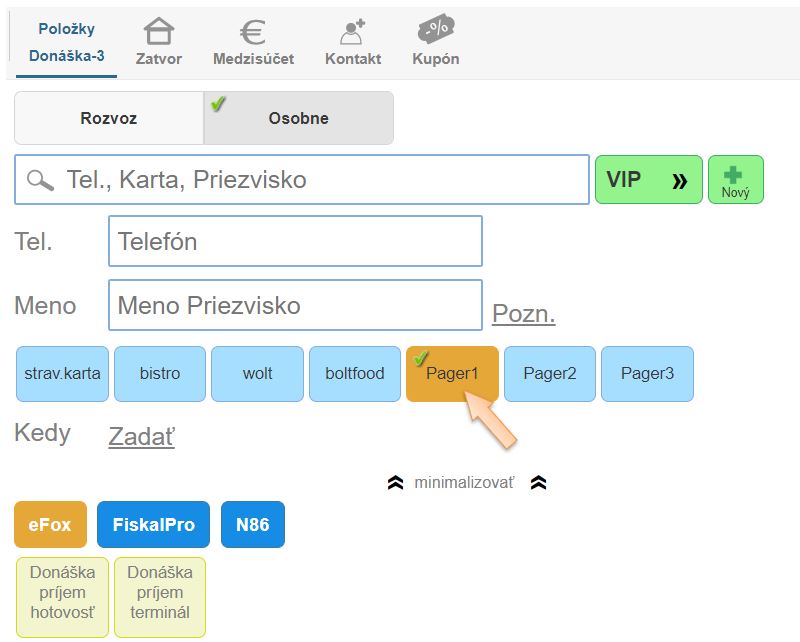This screenshot has height=642, width=800.
Task: Click the Zadať time link
Action: (141, 436)
